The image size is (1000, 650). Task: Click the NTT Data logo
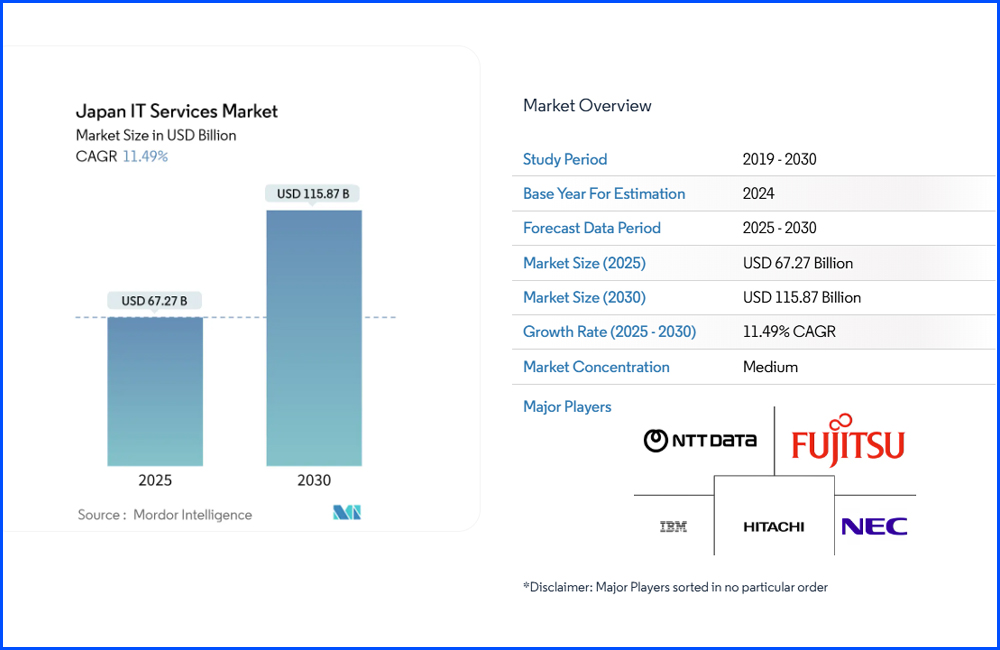(700, 440)
